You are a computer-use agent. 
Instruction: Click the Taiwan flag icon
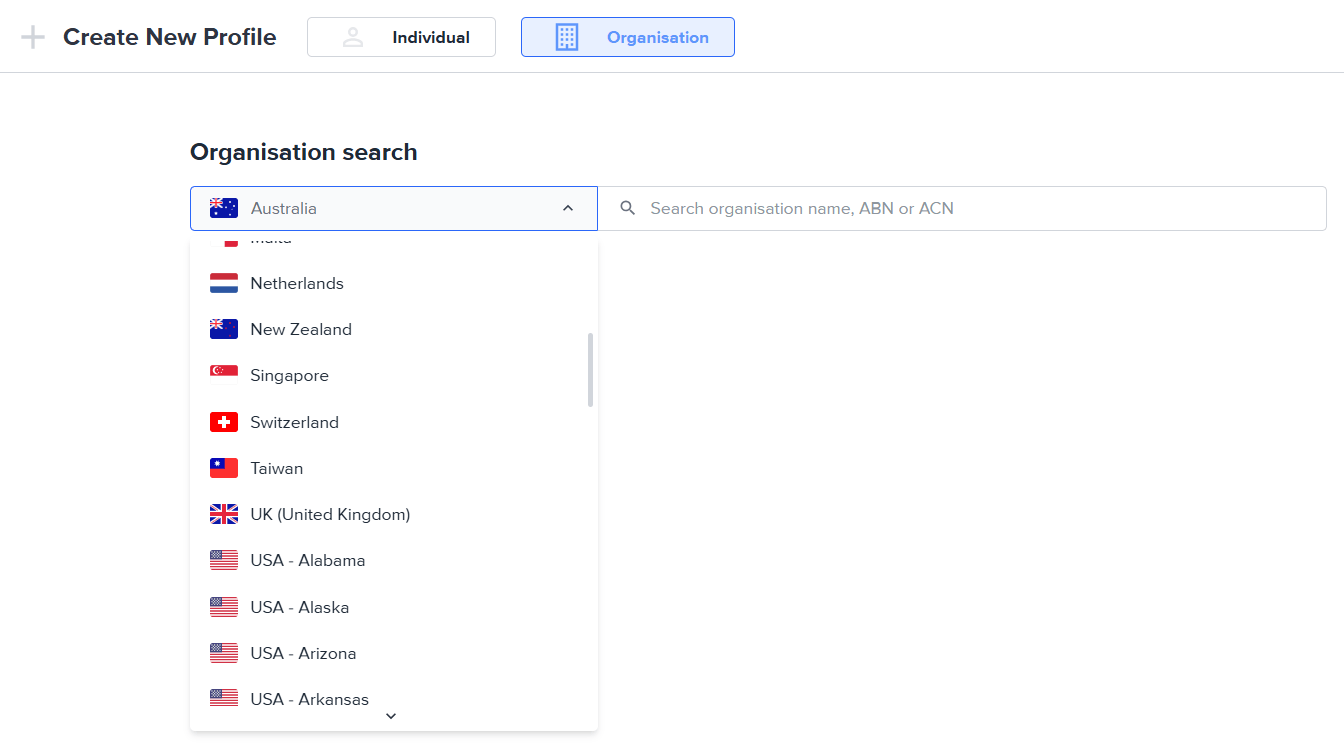224,468
